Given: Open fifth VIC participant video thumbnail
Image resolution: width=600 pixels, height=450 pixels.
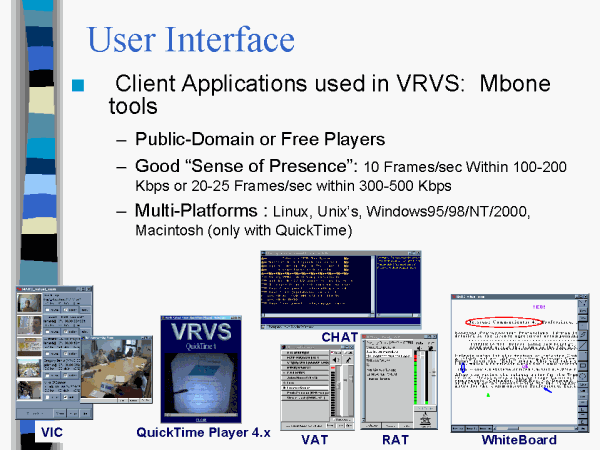Looking at the screenshot, I should pyautogui.click(x=29, y=390).
